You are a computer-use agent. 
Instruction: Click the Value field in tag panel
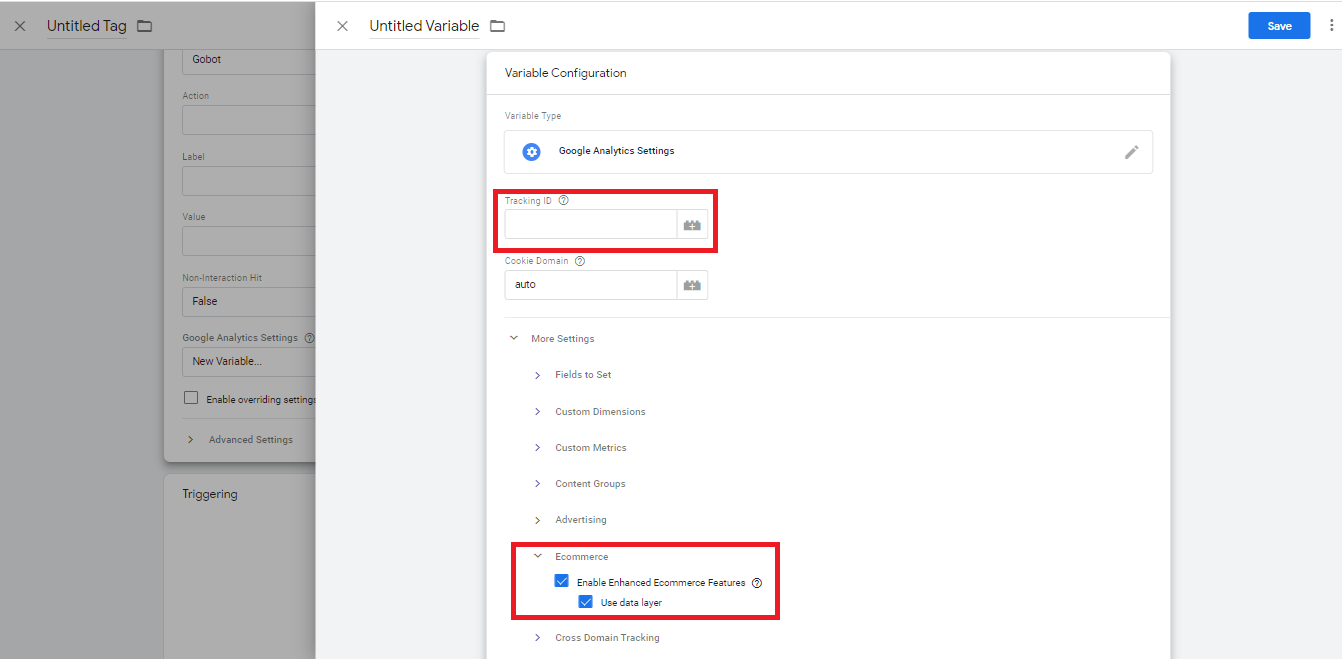pos(249,241)
